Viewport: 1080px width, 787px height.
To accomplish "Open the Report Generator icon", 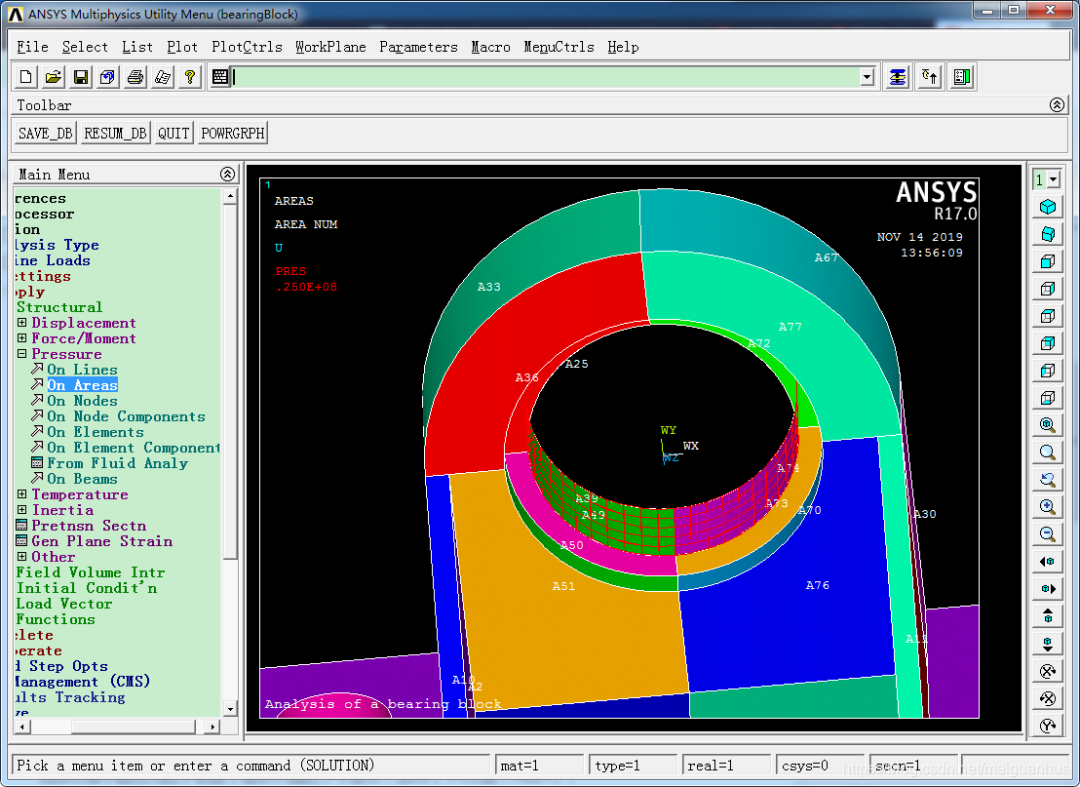I will [x=163, y=77].
